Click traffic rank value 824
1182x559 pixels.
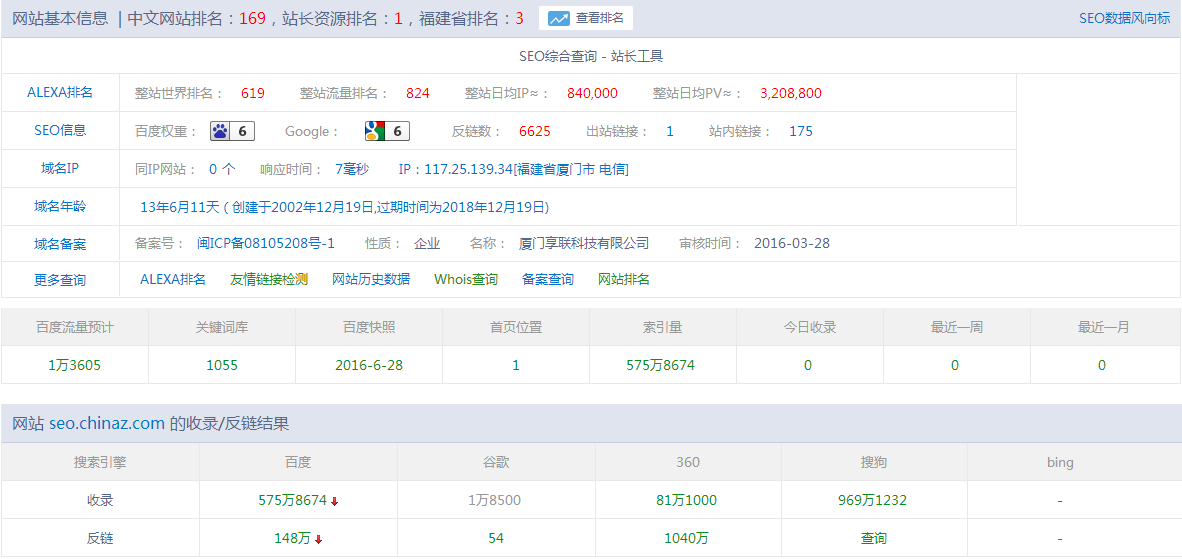point(418,93)
